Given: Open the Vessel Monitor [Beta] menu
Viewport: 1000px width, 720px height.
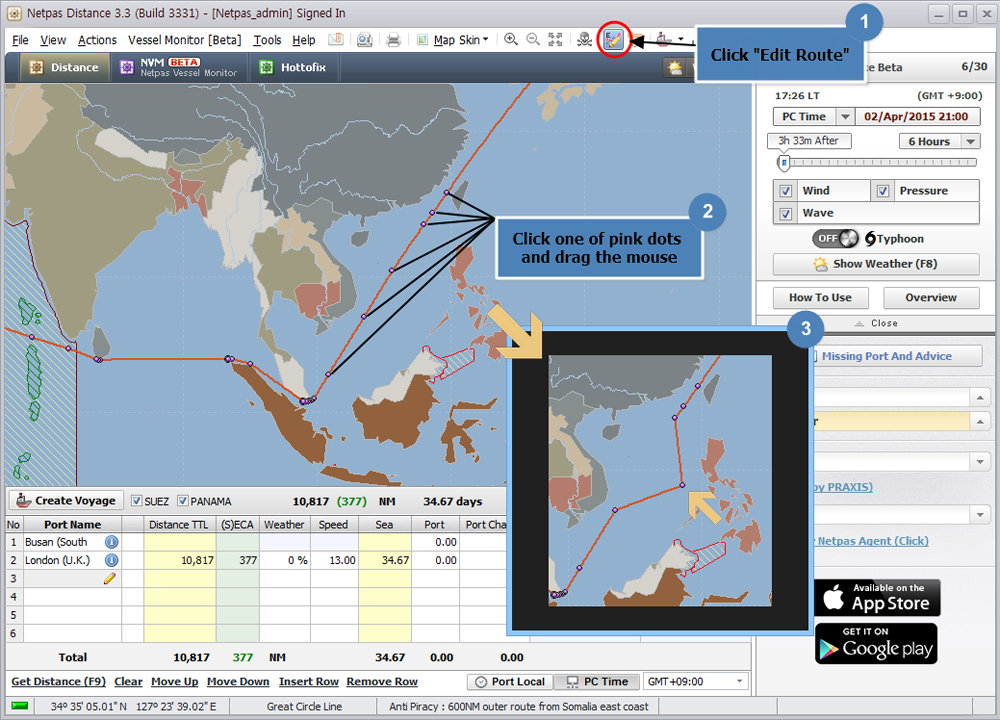Looking at the screenshot, I should (184, 40).
